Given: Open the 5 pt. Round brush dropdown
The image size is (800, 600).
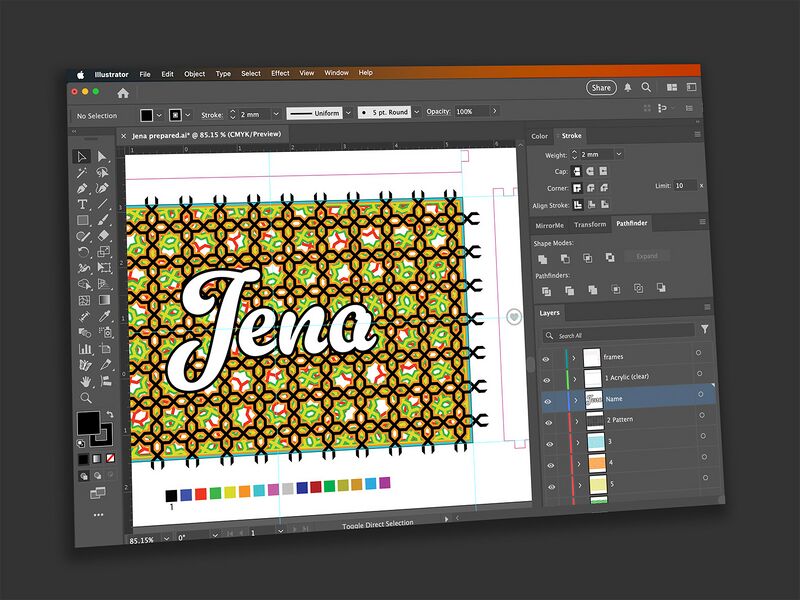Looking at the screenshot, I should coord(417,112).
